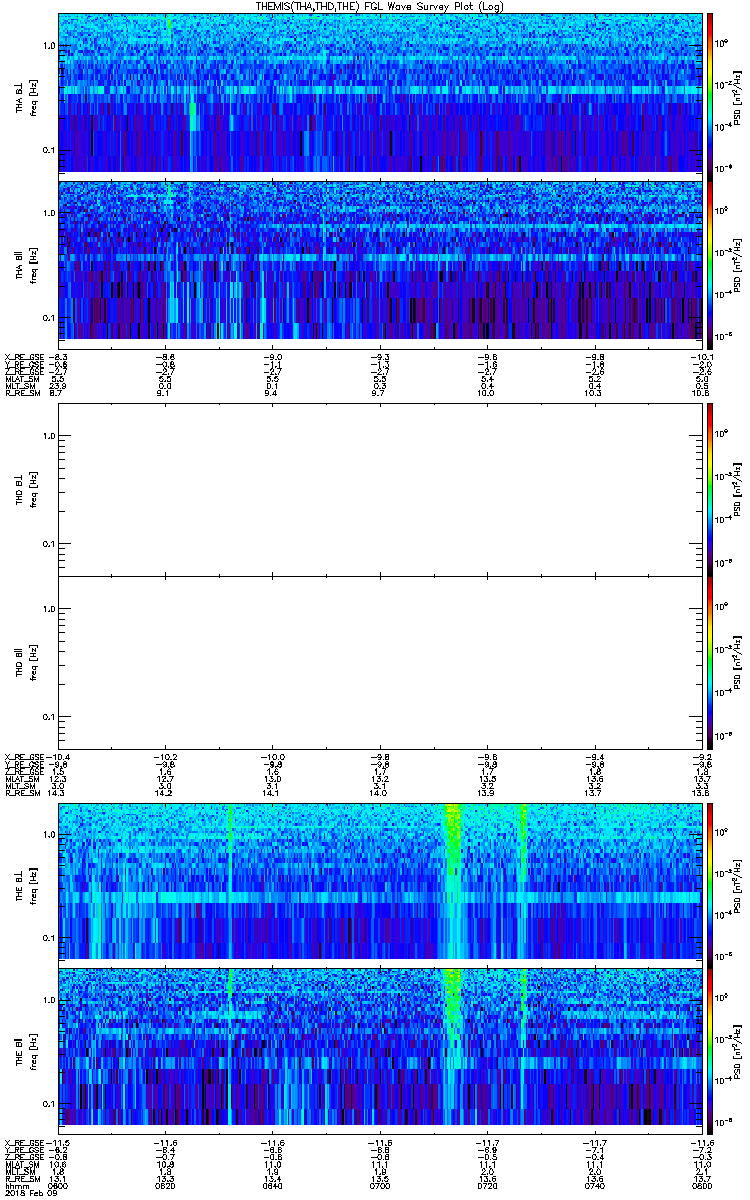Image resolution: width=750 pixels, height=1200 pixels.
Task: Click the 0800 time tick label
Action: [703, 1184]
